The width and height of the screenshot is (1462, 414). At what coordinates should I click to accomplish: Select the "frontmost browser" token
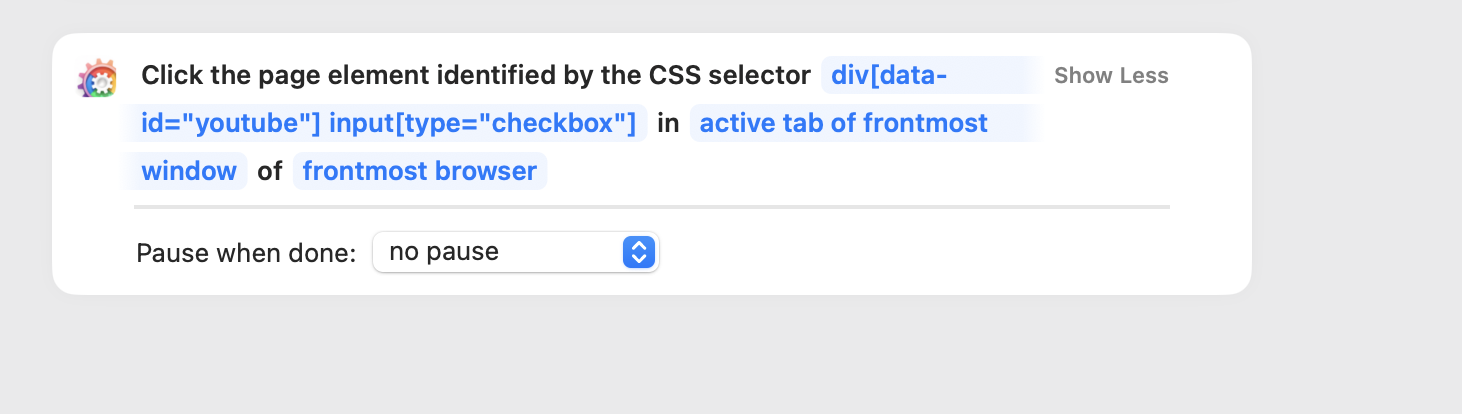click(419, 171)
